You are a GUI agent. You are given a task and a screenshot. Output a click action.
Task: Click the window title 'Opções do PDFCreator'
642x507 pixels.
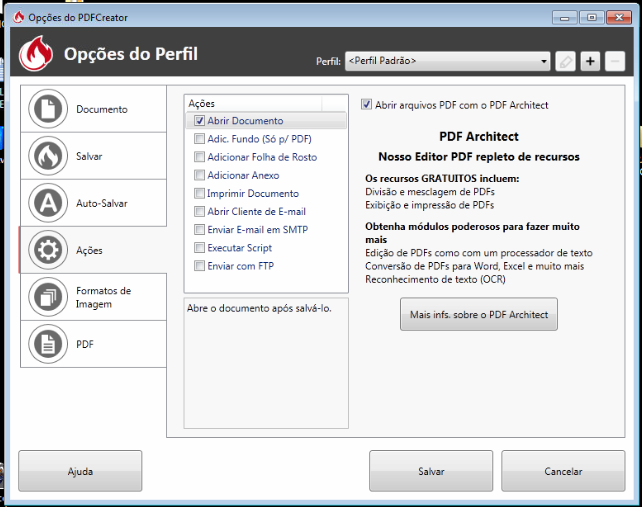[78, 18]
